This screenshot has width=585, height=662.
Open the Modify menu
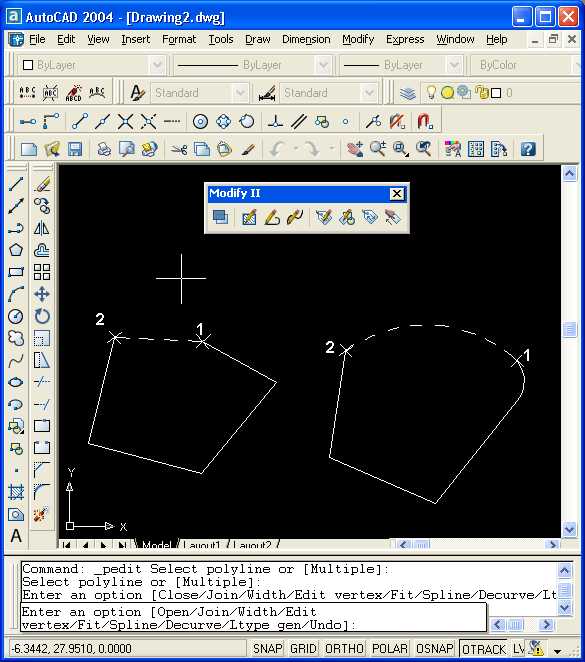[x=358, y=39]
